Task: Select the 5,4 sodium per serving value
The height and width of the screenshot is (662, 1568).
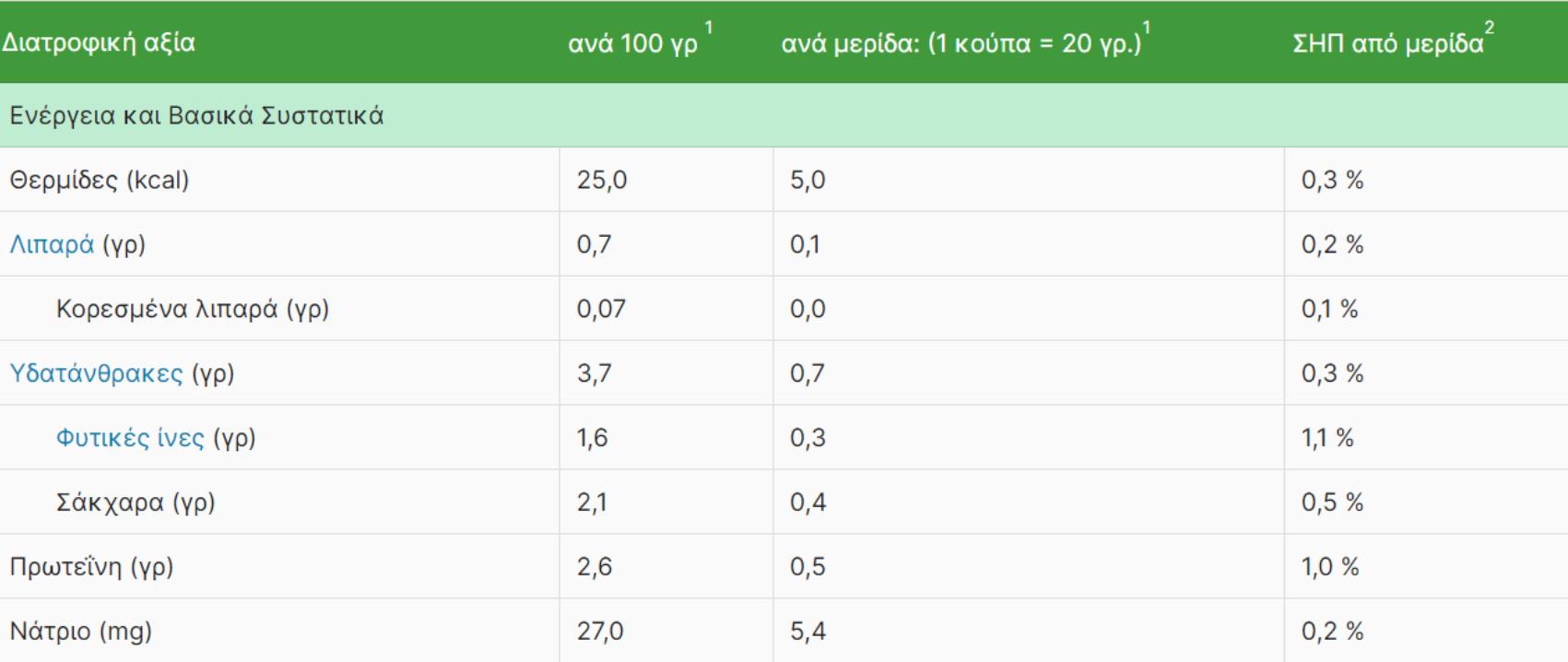Action: pos(808,632)
